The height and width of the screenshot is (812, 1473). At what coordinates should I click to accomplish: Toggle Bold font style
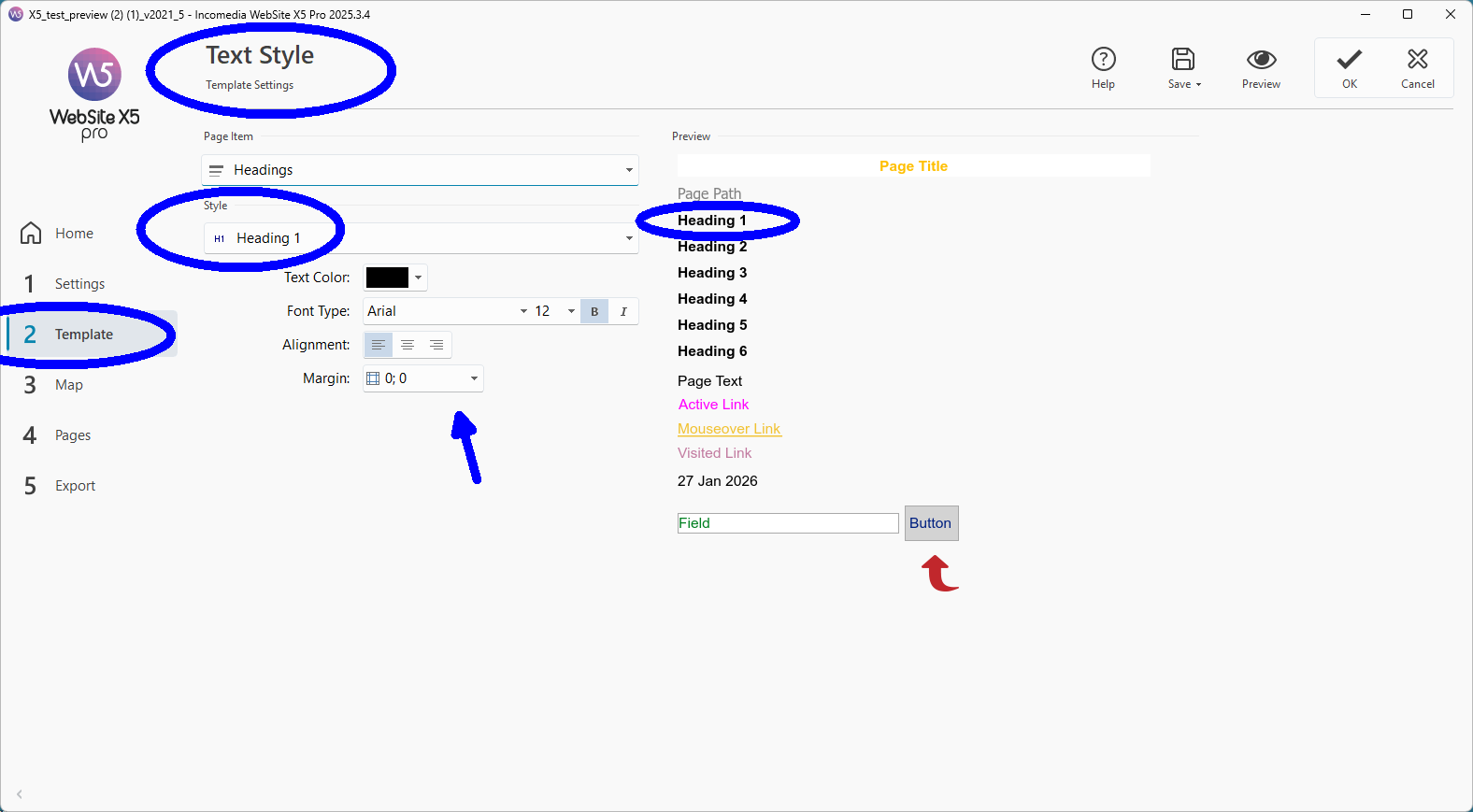coord(594,311)
